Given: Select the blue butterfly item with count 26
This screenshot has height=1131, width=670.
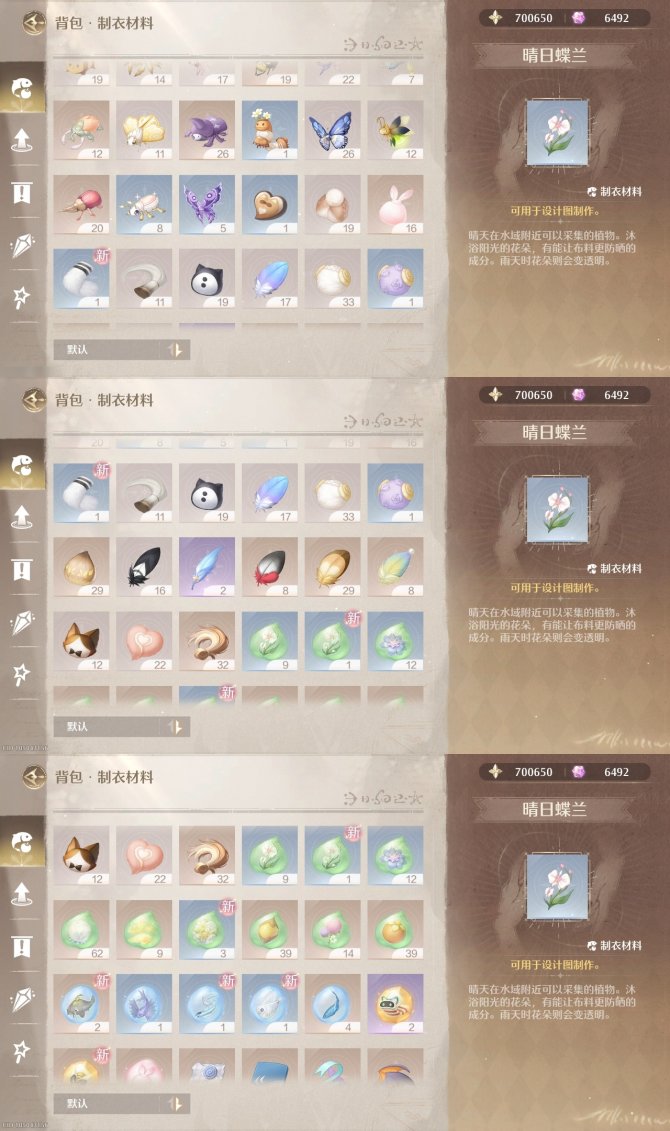Looking at the screenshot, I should point(332,131).
